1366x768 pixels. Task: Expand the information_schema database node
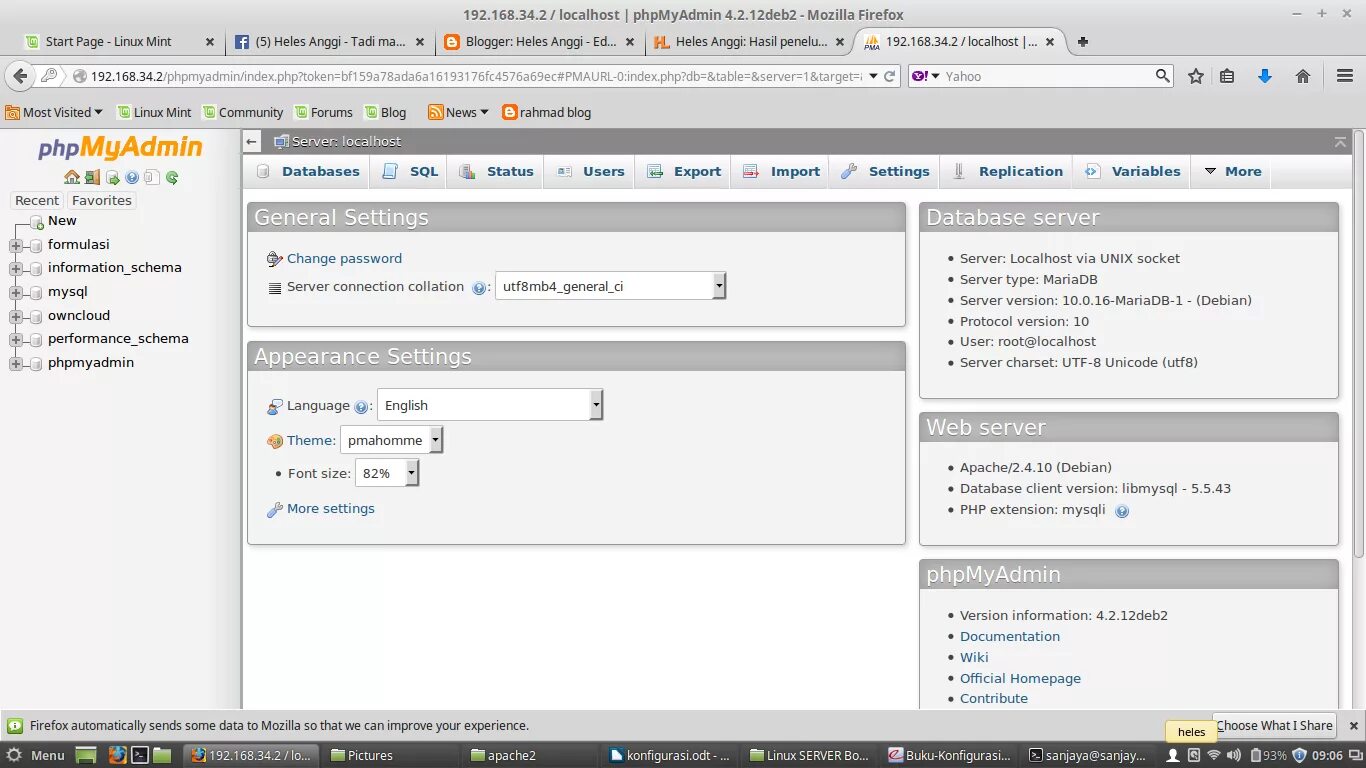point(16,269)
